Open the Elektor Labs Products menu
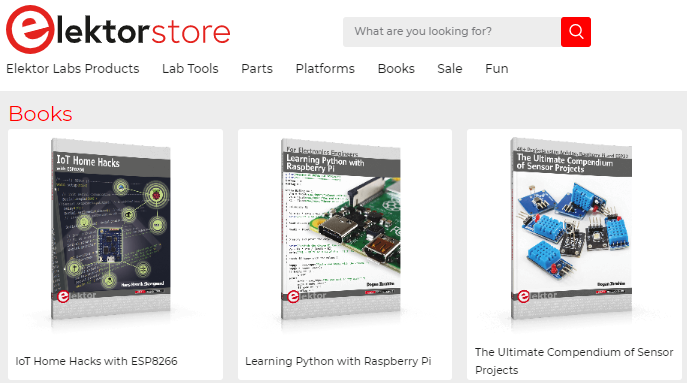 73,69
